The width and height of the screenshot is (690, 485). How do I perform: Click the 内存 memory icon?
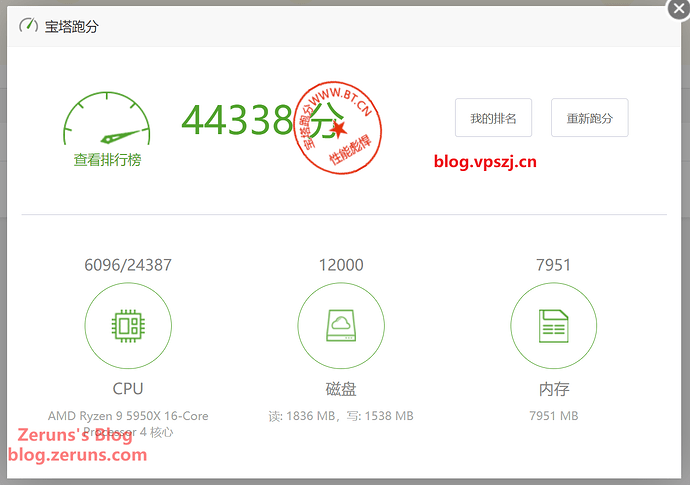[553, 326]
